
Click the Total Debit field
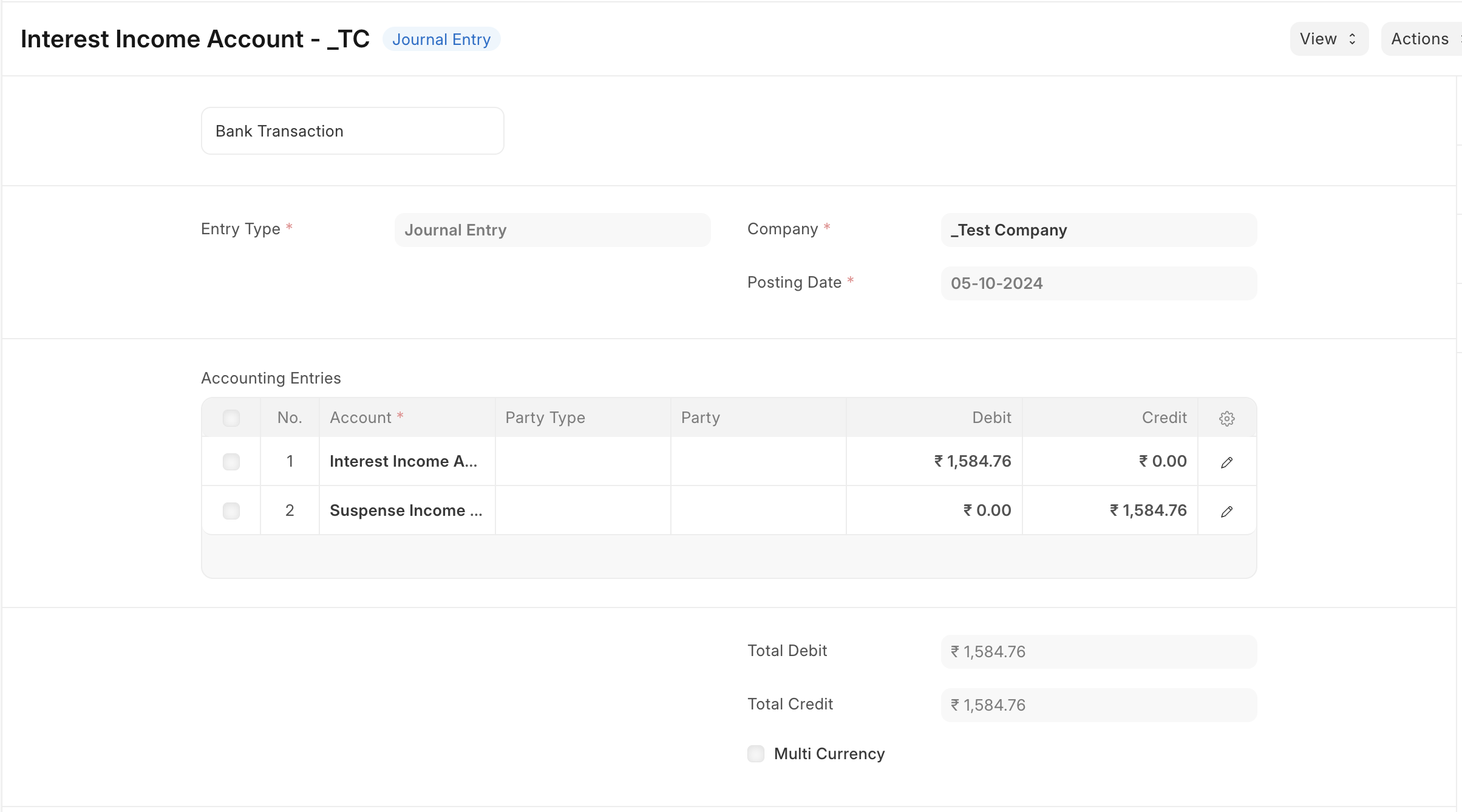pos(1099,652)
